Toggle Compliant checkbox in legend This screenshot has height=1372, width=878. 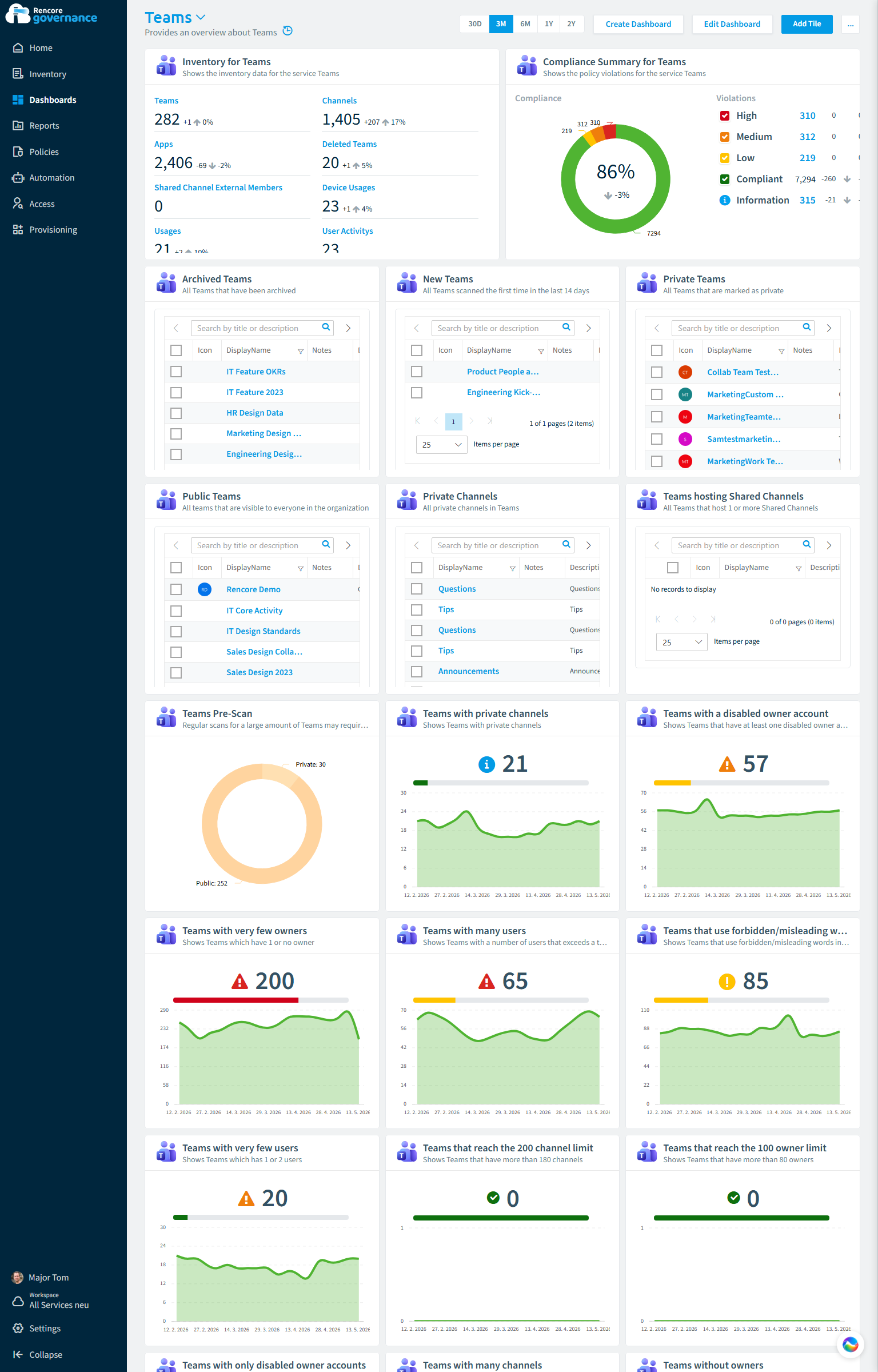(725, 179)
